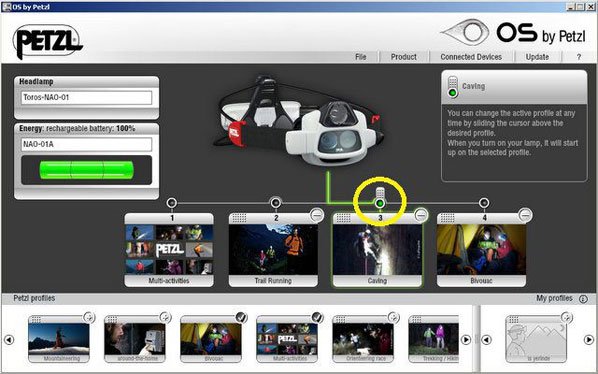The height and width of the screenshot is (374, 598).
Task: Click the battery name field NAO-01A
Action: 87,144
